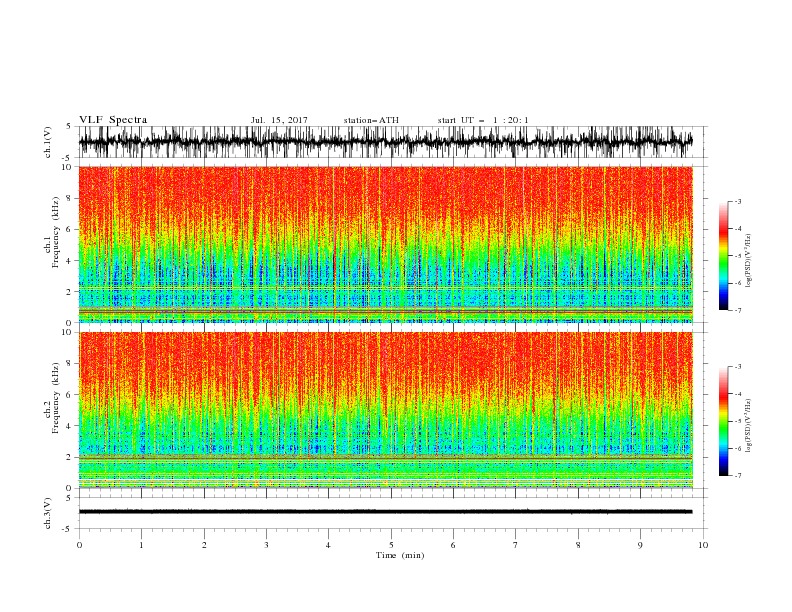Click the ch.2 "Frequency (kHz)" axis label
Screen dimensions: 792x612
coord(56,398)
